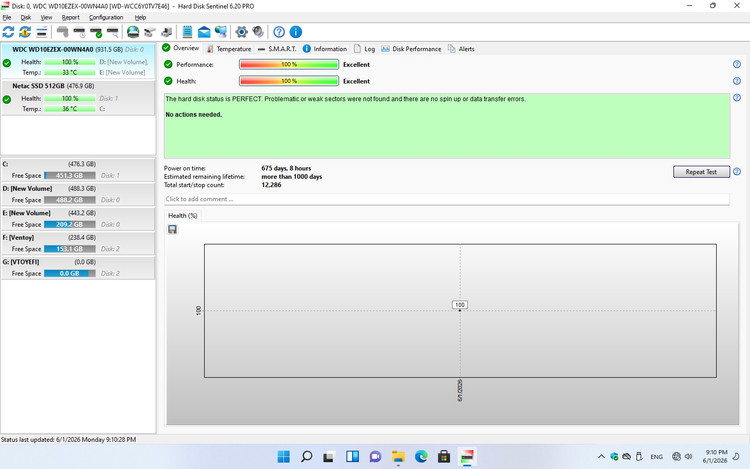
Task: Click the '675 days, 8 hours' power-on value
Action: (x=286, y=168)
